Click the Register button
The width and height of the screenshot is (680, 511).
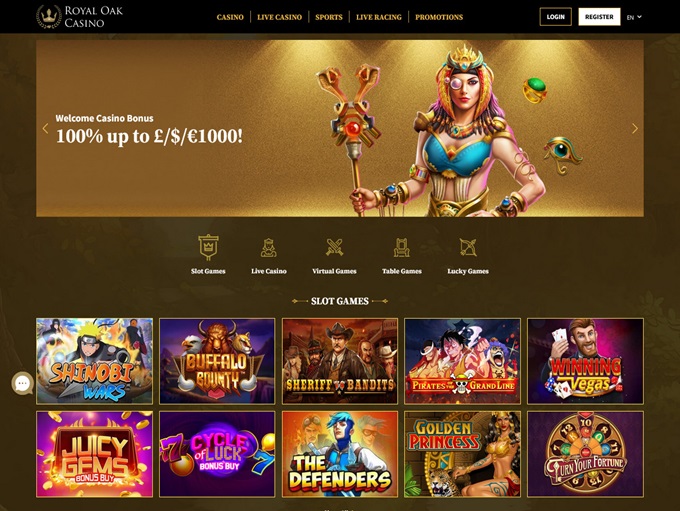(x=599, y=17)
